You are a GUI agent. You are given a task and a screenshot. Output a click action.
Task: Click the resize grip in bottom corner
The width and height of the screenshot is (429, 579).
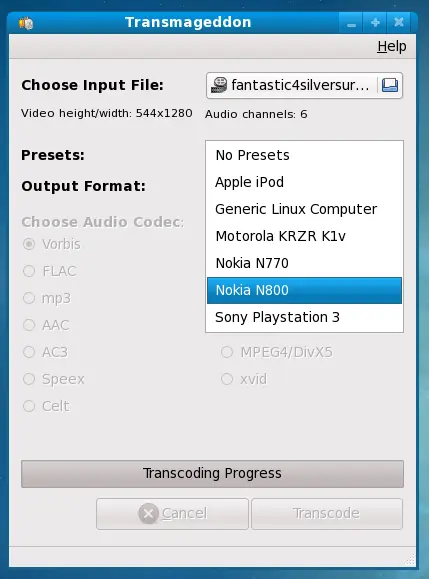(x=409, y=559)
